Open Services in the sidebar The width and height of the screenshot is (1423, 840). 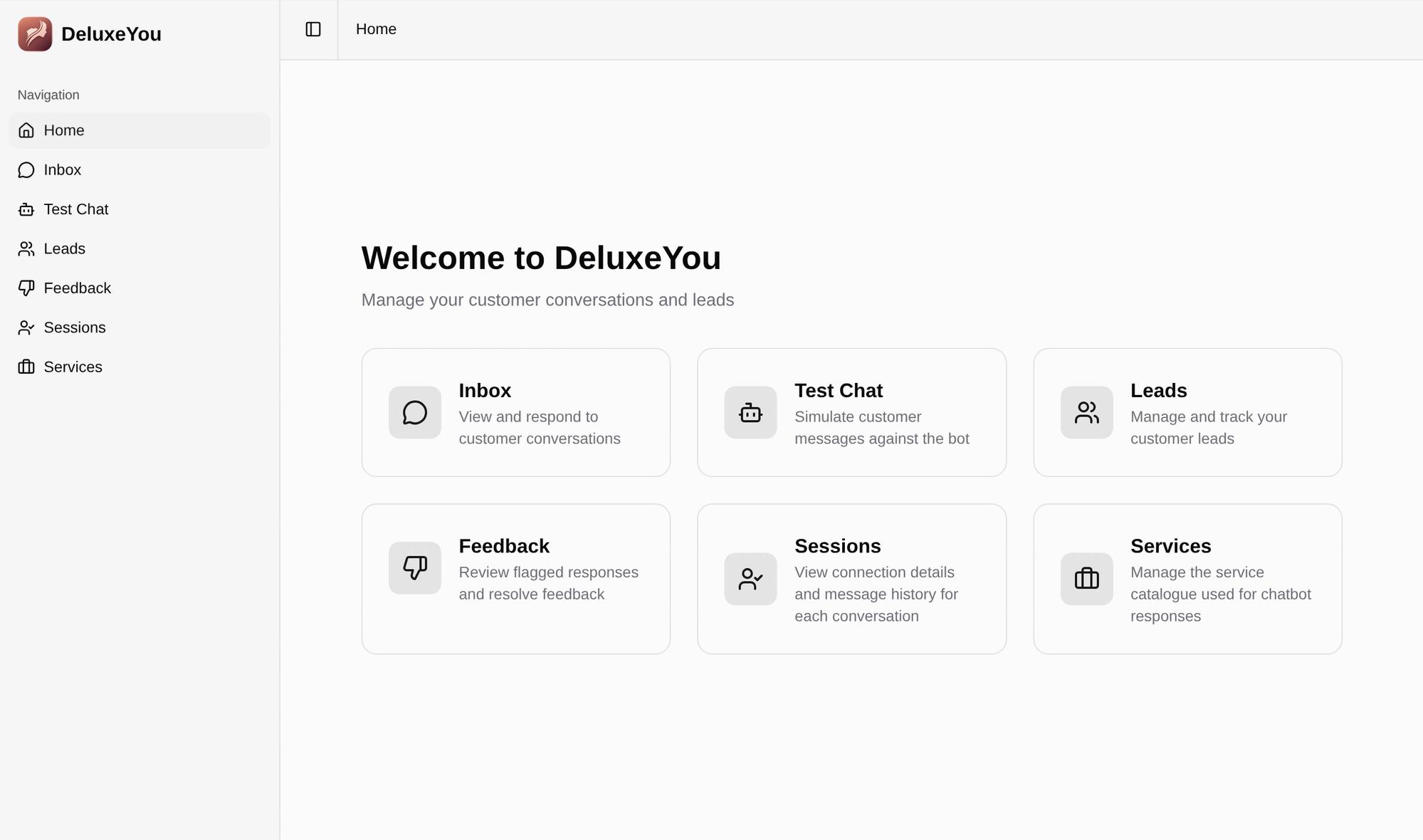click(140, 367)
